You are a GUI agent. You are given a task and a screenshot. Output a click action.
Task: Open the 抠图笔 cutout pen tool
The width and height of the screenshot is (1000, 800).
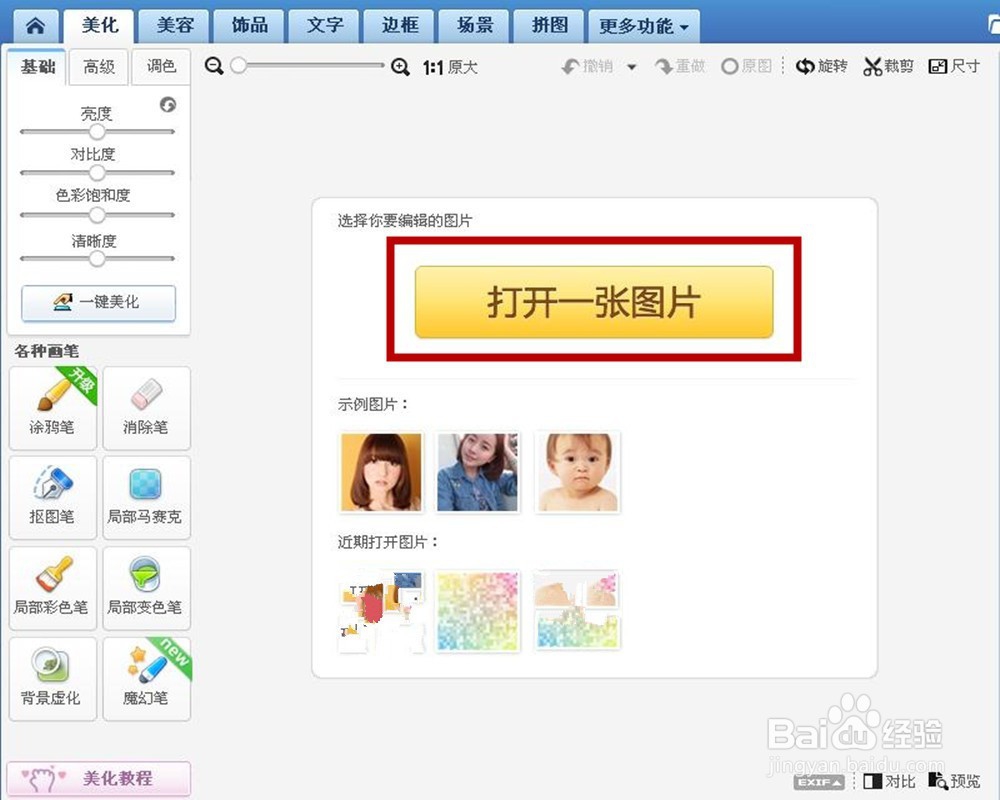[52, 498]
